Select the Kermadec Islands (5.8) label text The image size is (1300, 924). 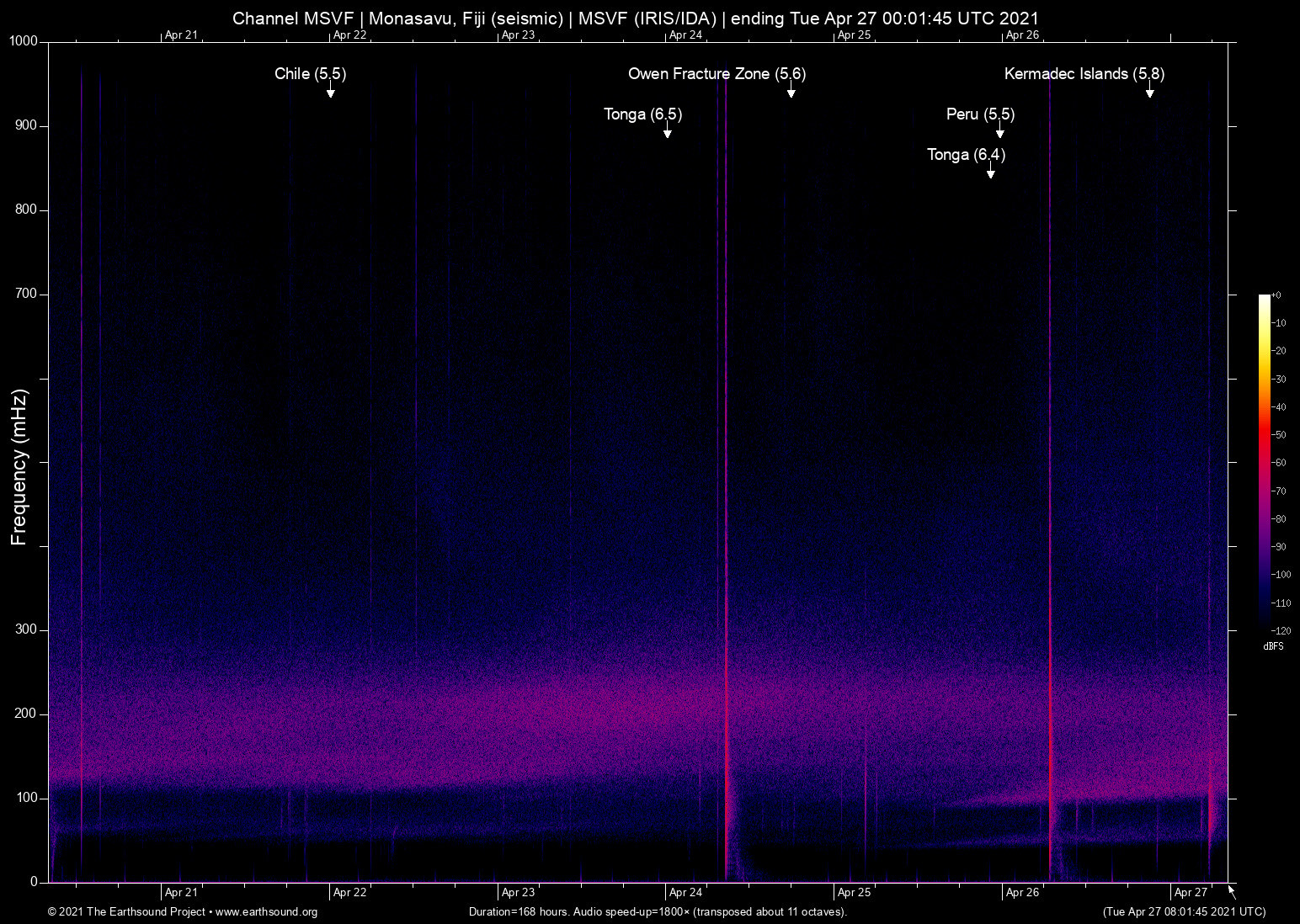click(x=1085, y=74)
